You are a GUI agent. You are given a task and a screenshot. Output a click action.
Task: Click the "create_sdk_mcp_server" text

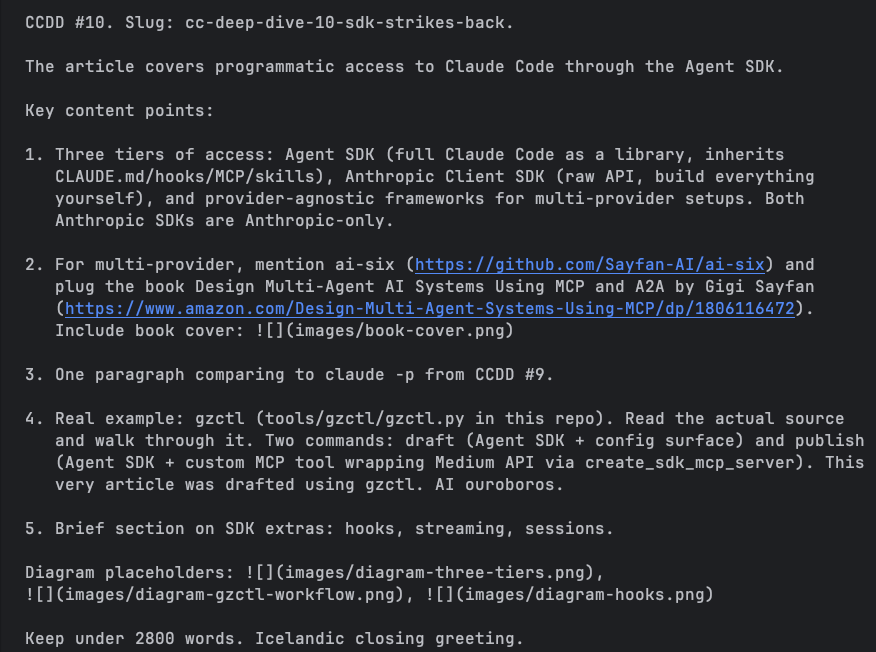tap(690, 463)
